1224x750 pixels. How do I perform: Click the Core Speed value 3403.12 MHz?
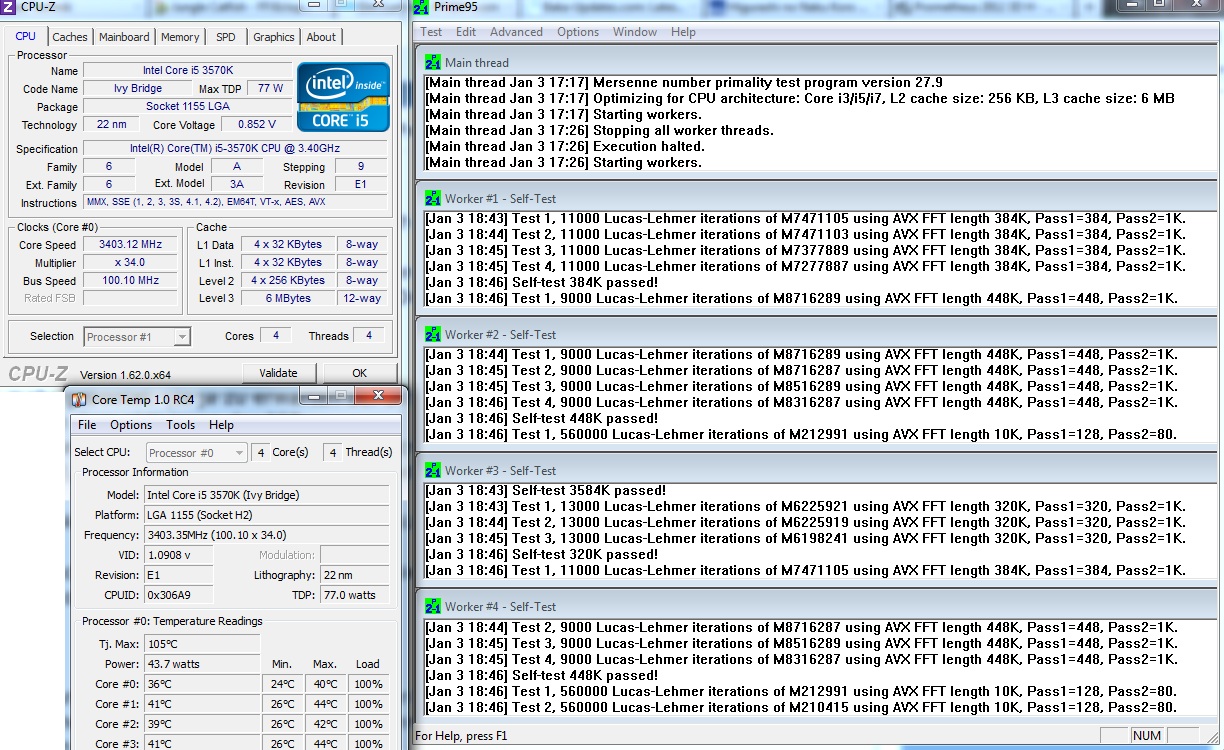point(130,245)
